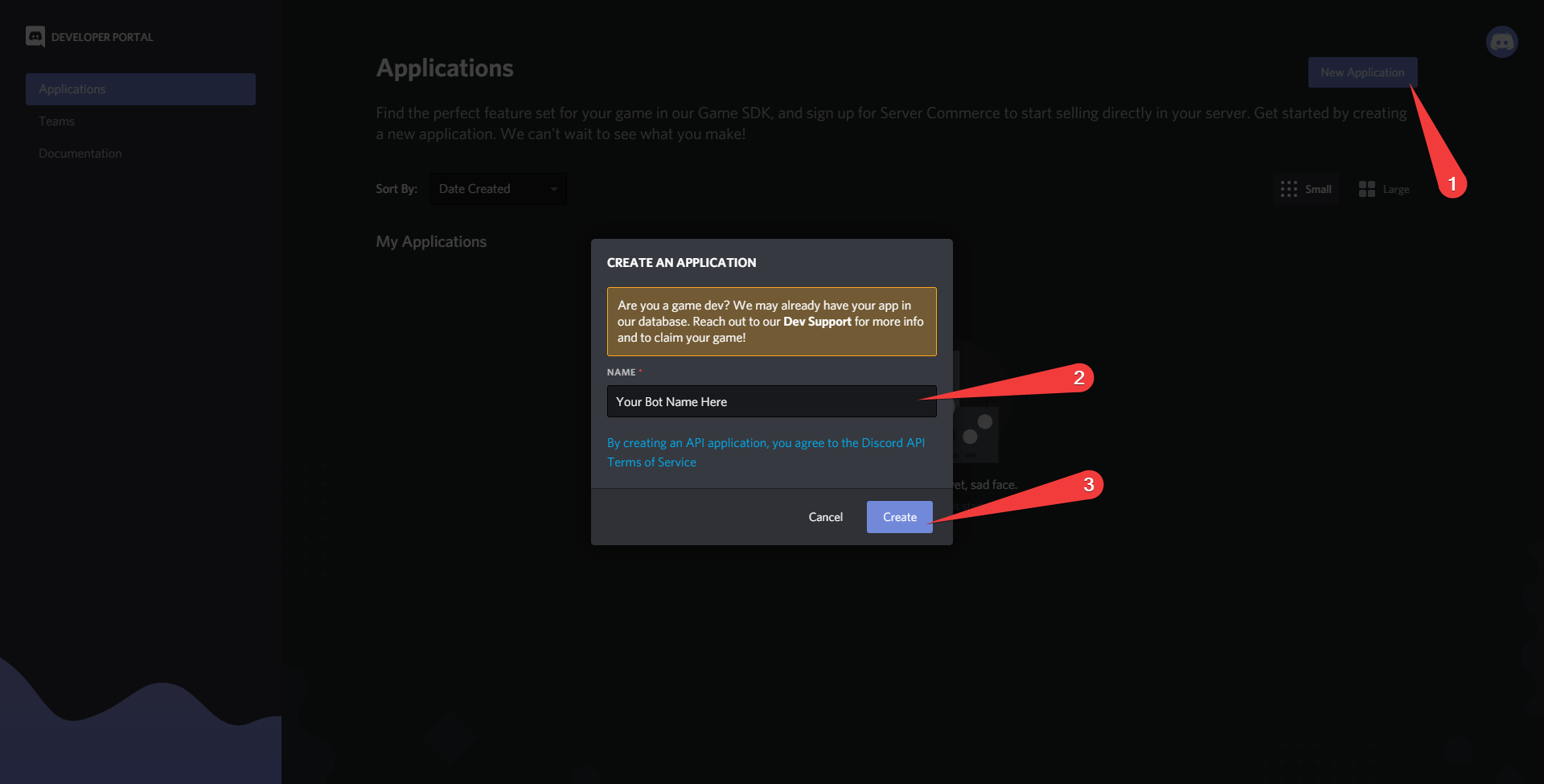
Task: Open Teams in the sidebar
Action: [56, 121]
